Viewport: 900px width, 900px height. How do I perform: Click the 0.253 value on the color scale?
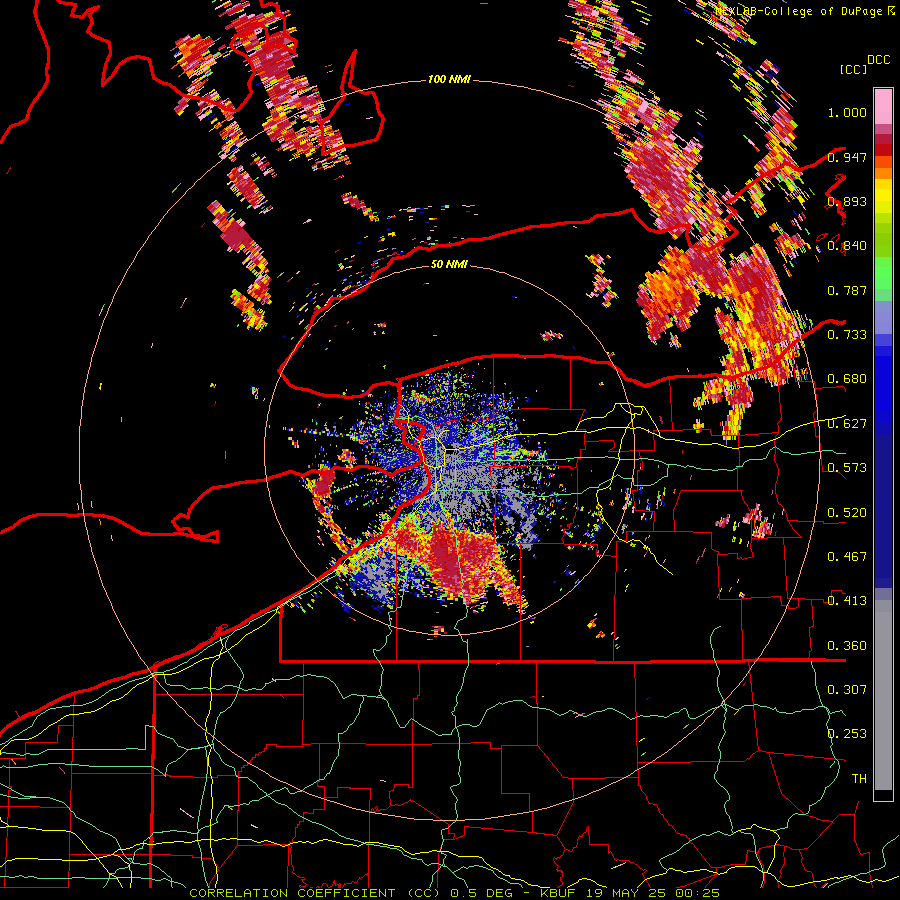(x=847, y=734)
